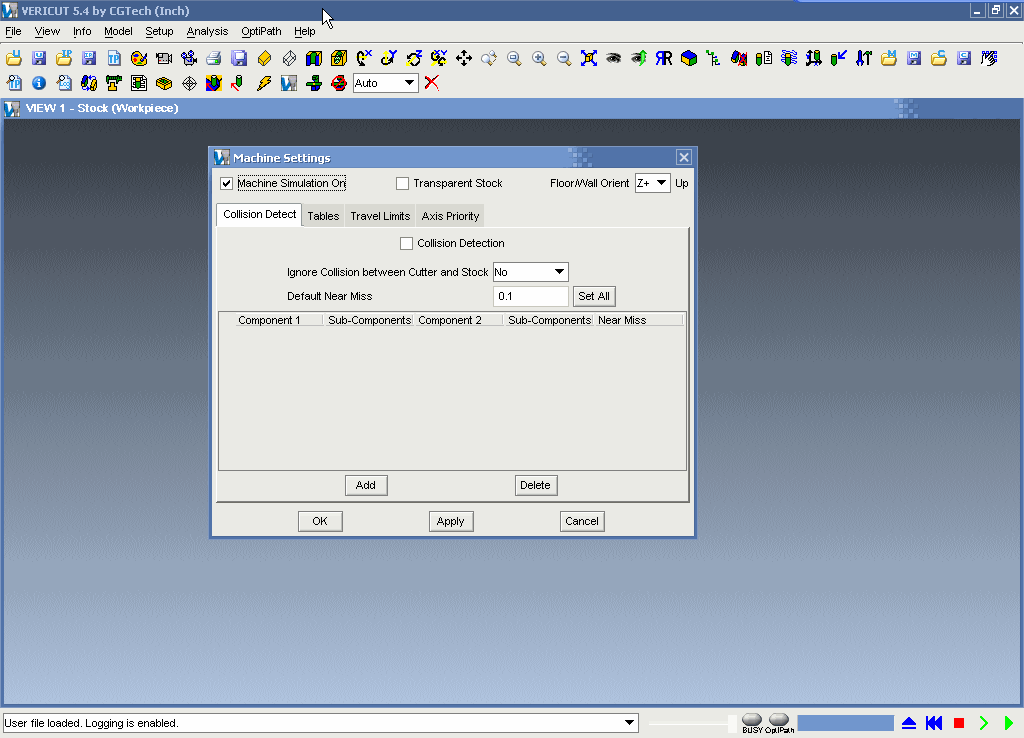1024x738 pixels.
Task: Switch to the Axis Priority tab
Action: (450, 216)
